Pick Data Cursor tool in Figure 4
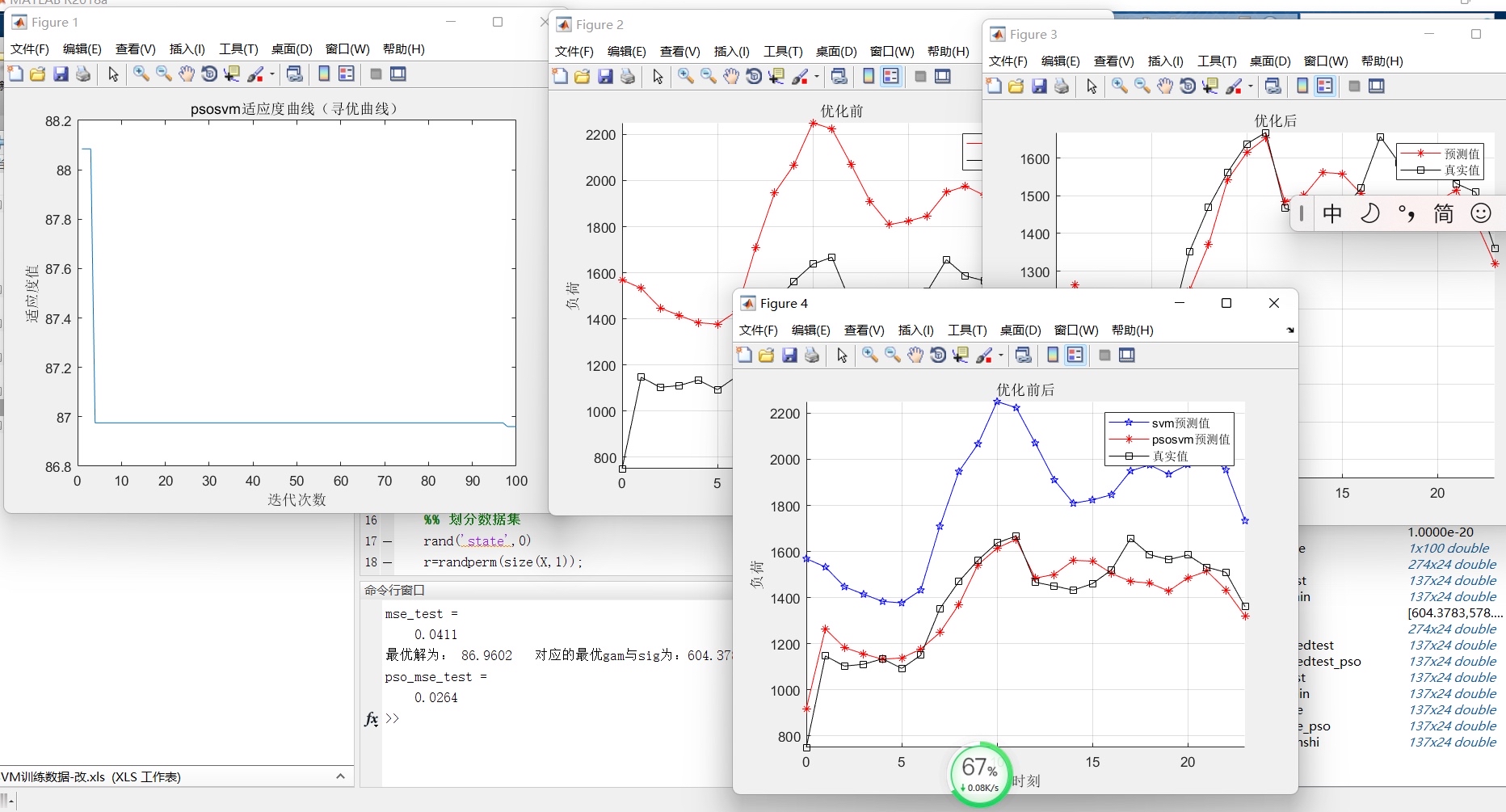 click(961, 356)
